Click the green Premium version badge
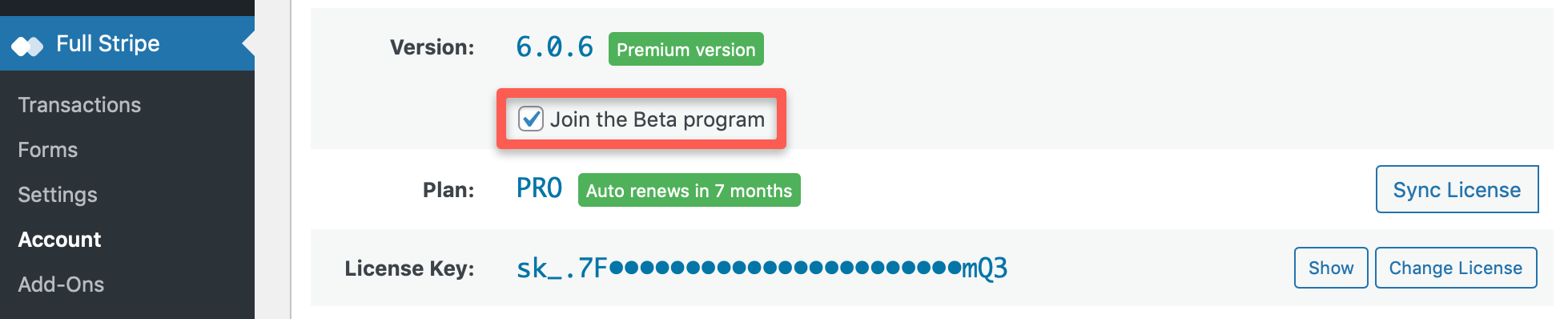Viewport: 1568px width, 319px height. pyautogui.click(x=686, y=49)
